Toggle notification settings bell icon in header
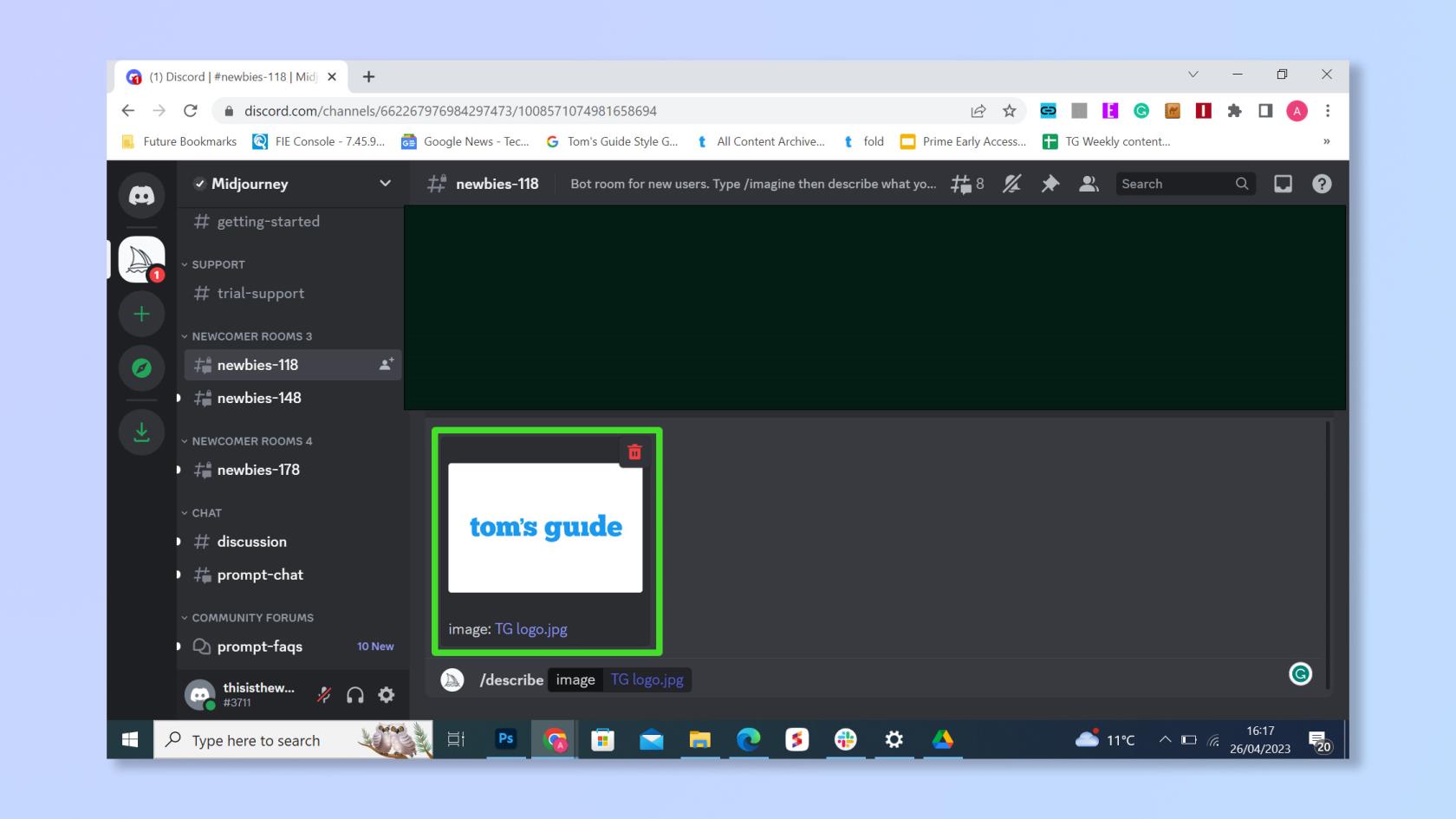 click(1011, 184)
